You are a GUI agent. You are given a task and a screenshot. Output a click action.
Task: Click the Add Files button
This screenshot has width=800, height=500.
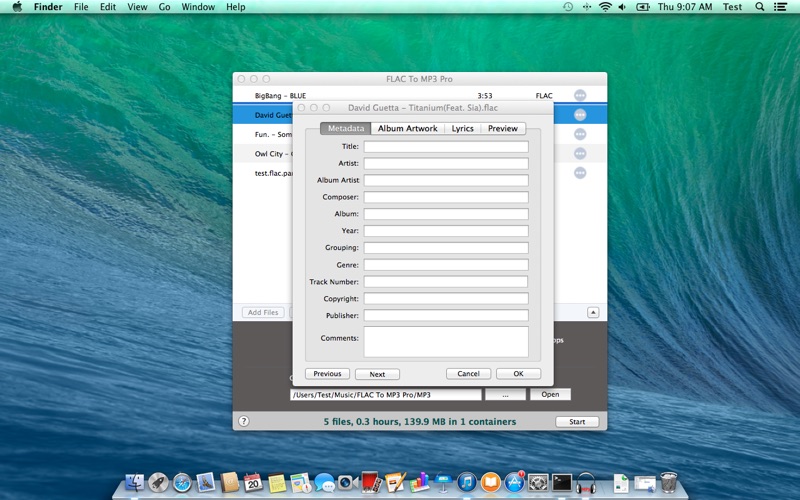263,312
